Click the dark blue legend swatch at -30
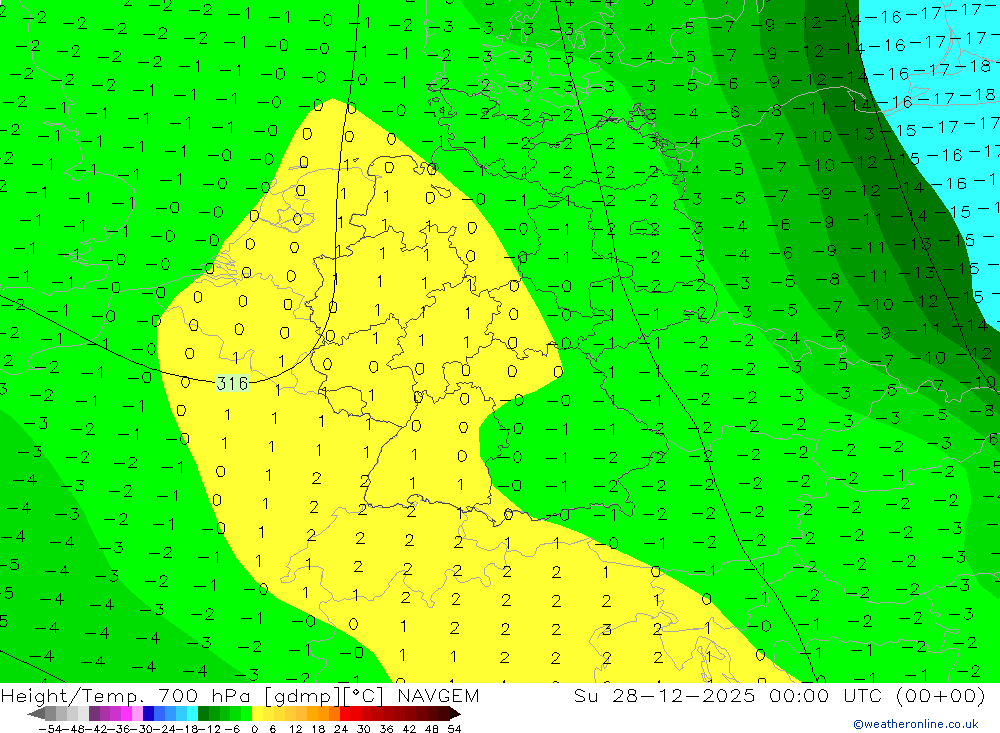Viewport: 1000px width, 733px height. (148, 714)
